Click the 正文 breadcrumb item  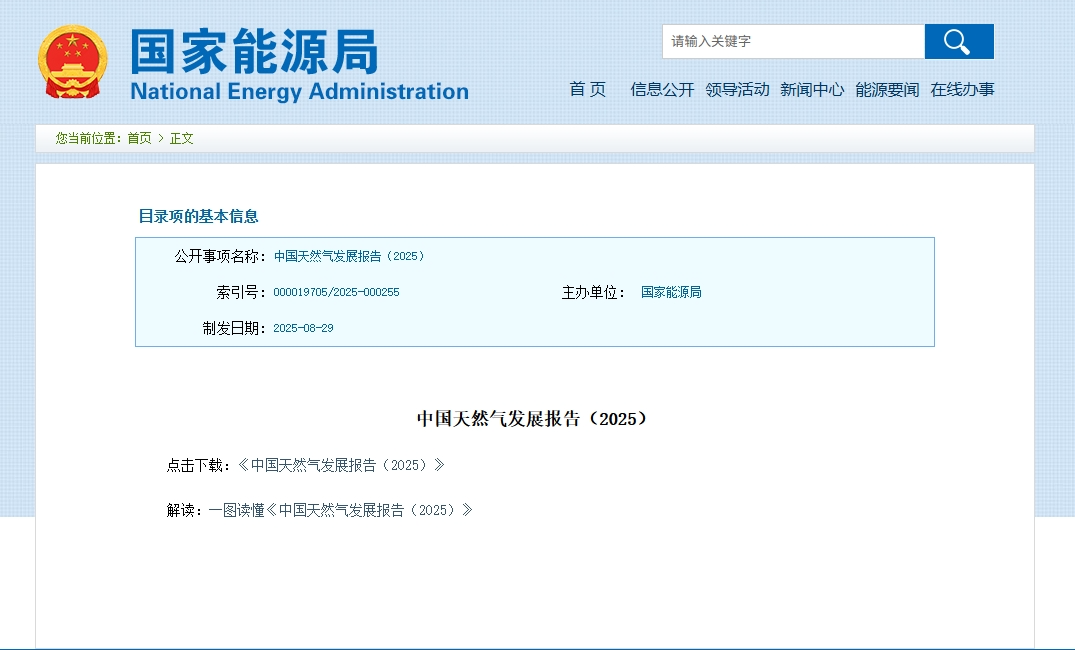(182, 139)
